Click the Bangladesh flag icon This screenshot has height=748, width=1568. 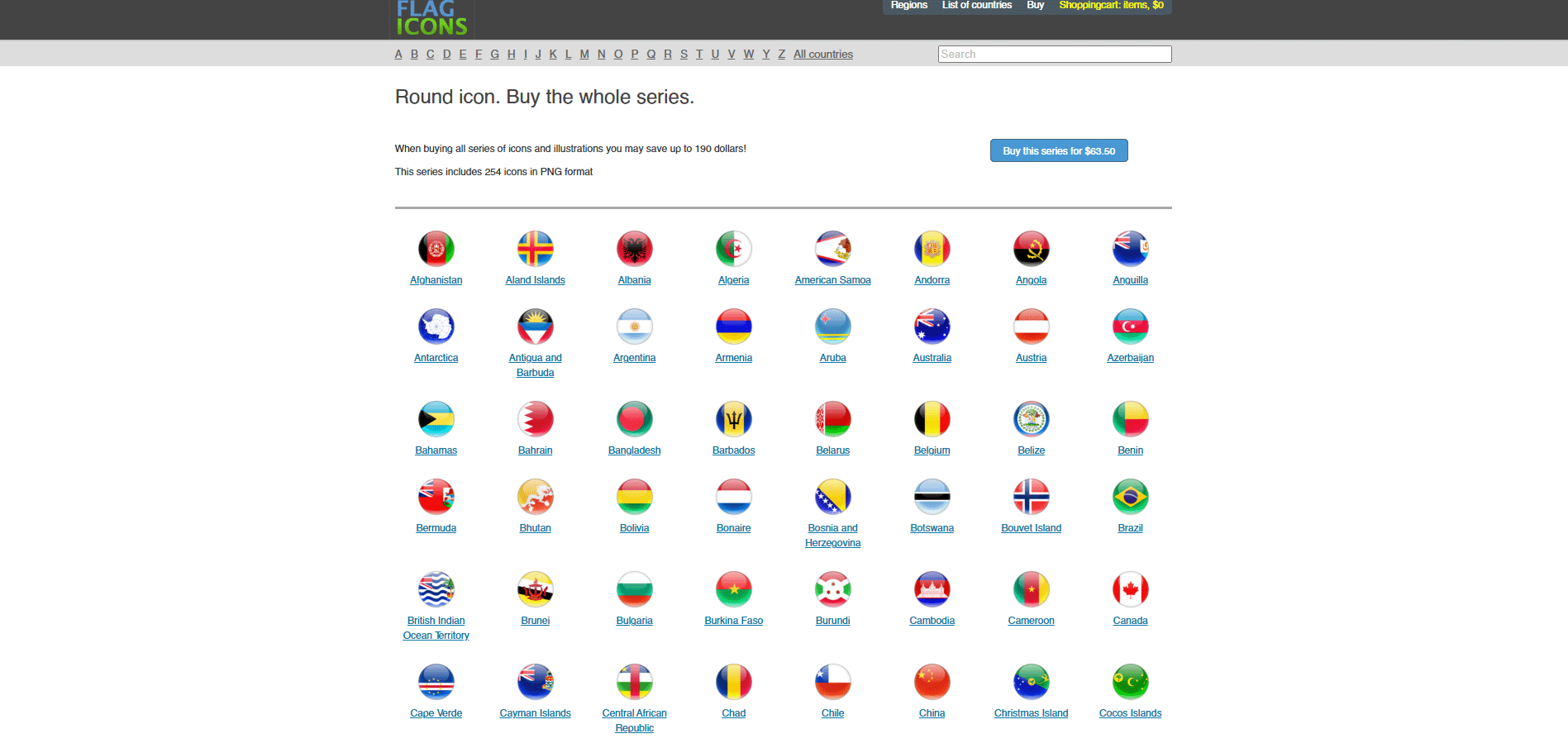coord(635,419)
